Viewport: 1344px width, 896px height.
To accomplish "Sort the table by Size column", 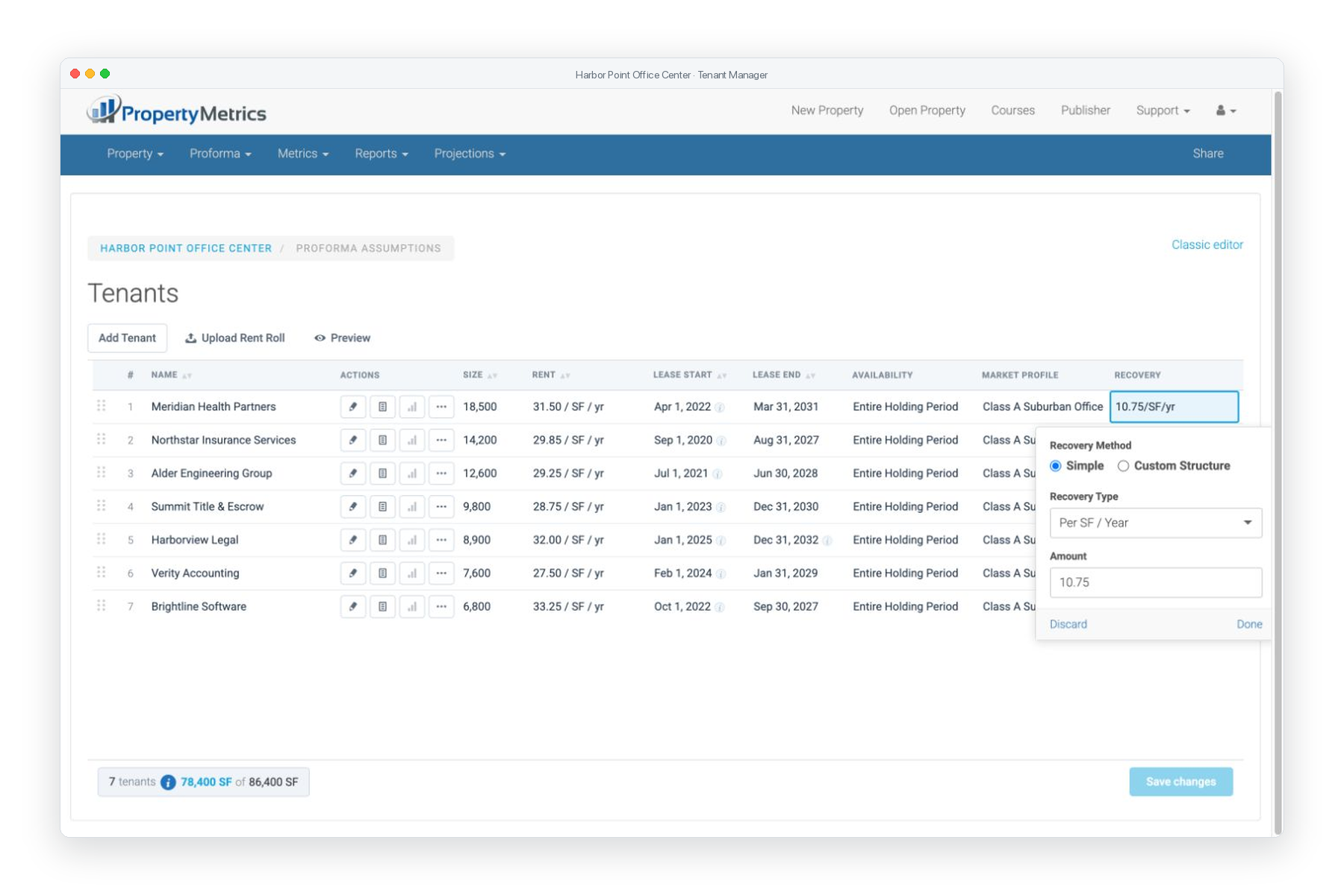I will (479, 376).
